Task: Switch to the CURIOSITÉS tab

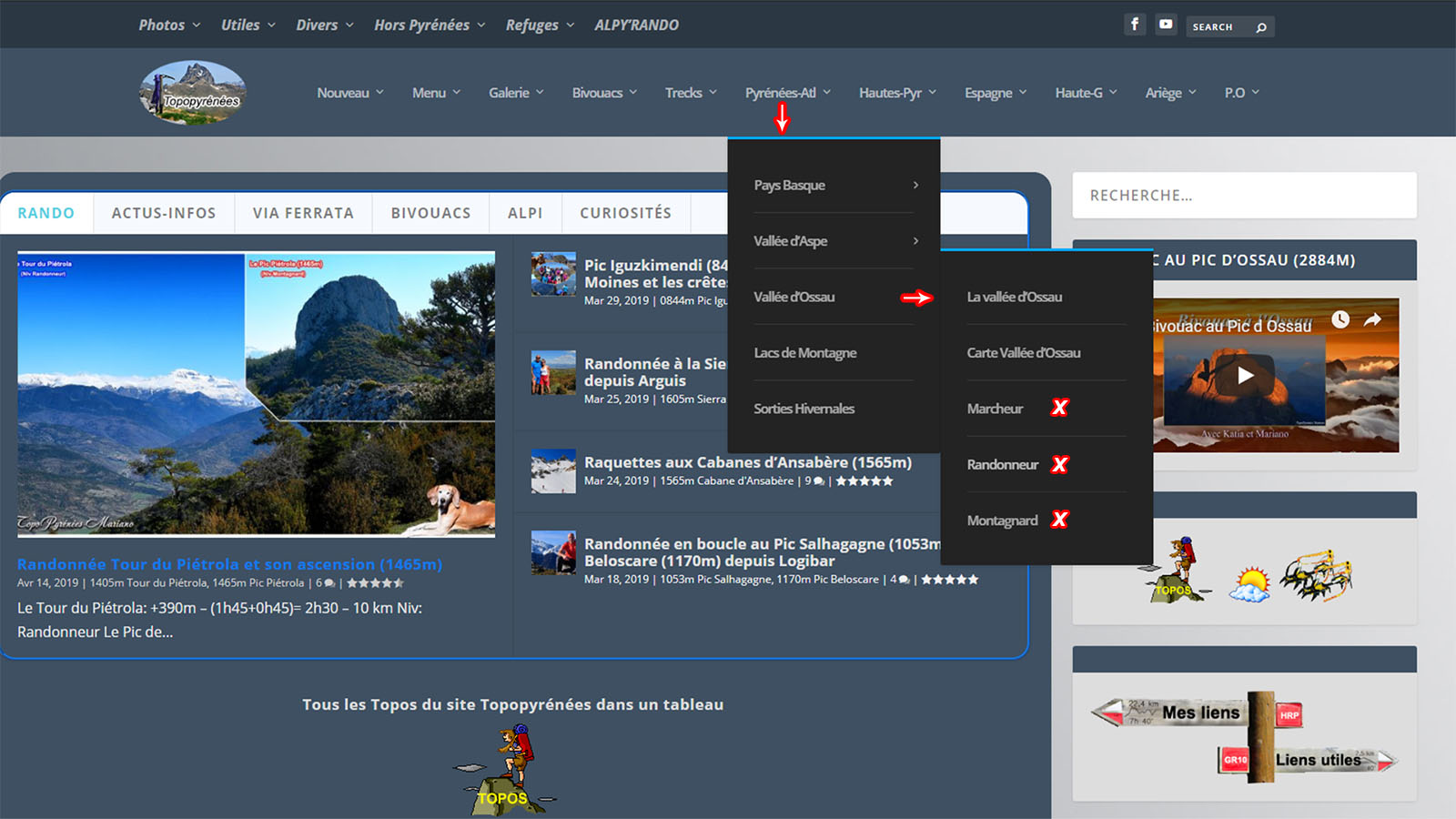Action: 626,213
